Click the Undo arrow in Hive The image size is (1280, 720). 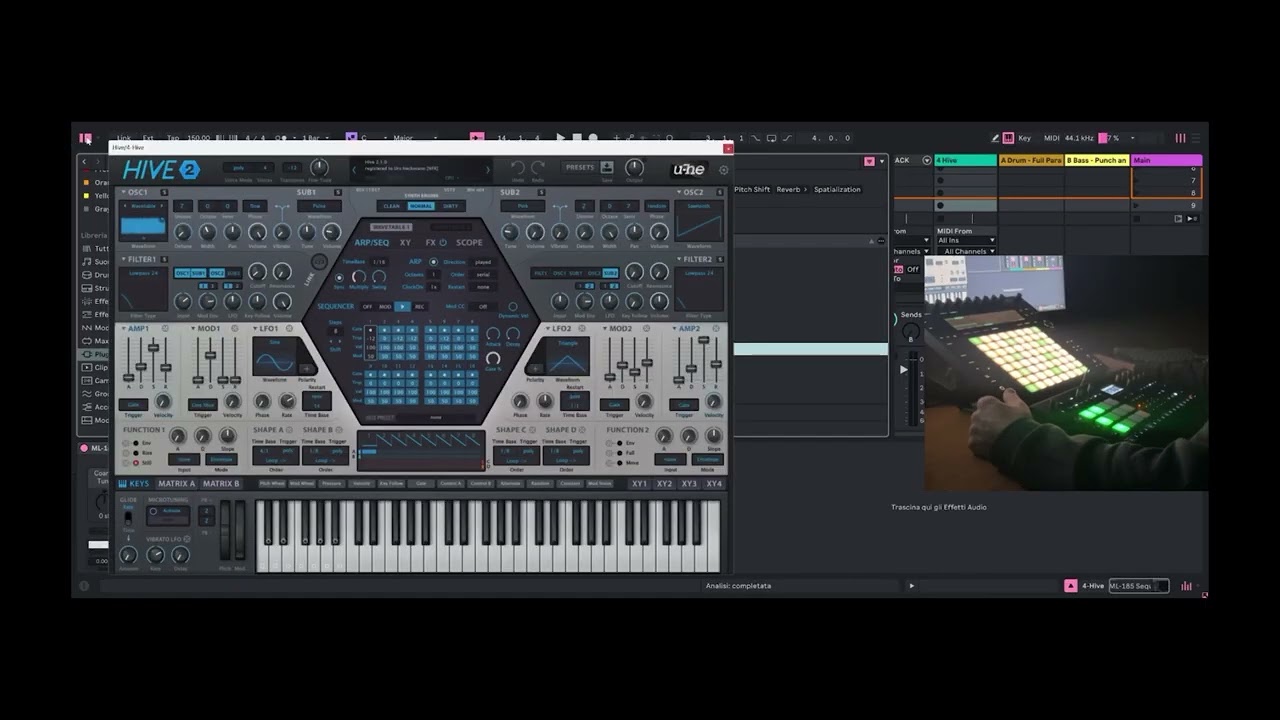click(x=517, y=167)
